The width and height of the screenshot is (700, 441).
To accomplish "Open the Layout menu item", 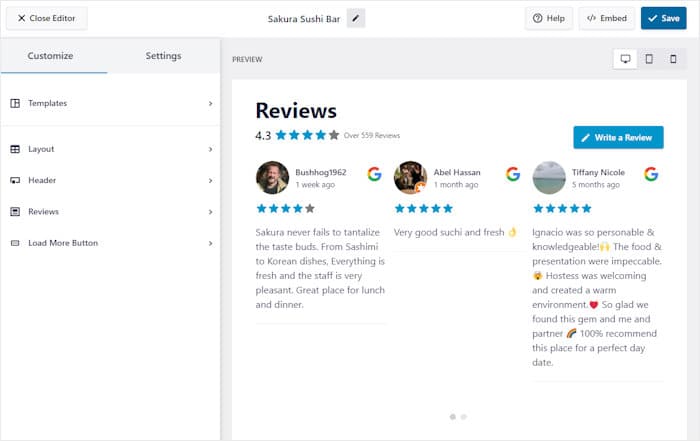I will tap(110, 149).
